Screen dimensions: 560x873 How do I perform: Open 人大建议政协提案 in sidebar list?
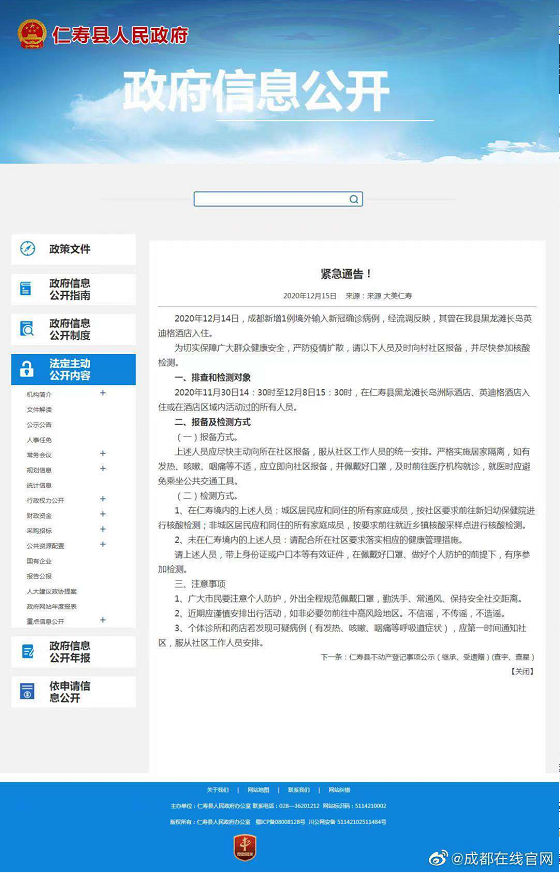click(x=51, y=591)
